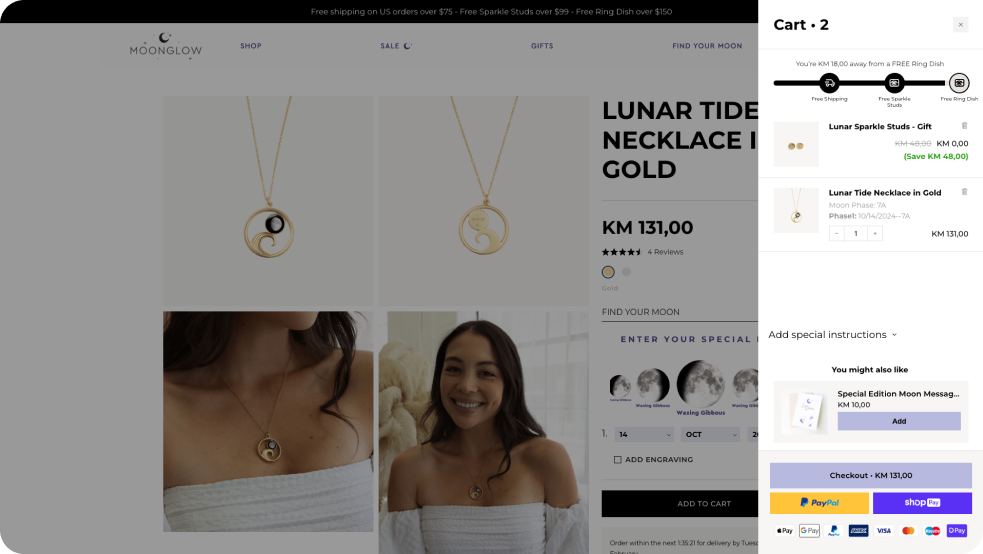Click the Free Ring Dish milestone icon

pyautogui.click(x=959, y=83)
